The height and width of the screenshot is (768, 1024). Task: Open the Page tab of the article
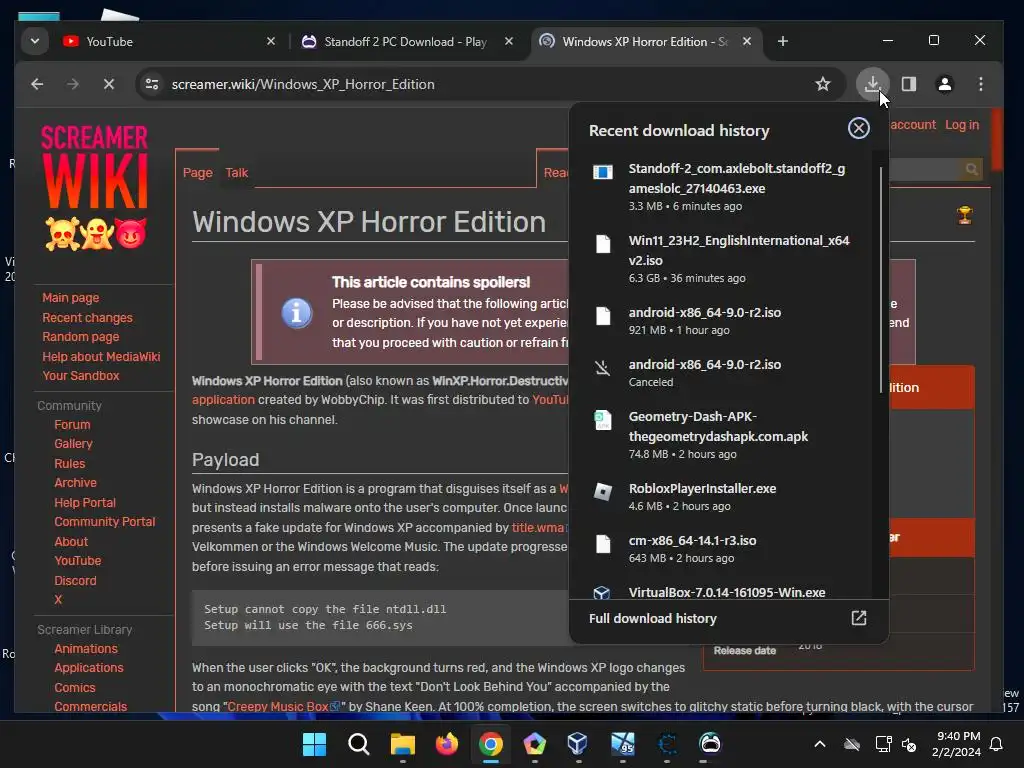tap(197, 172)
